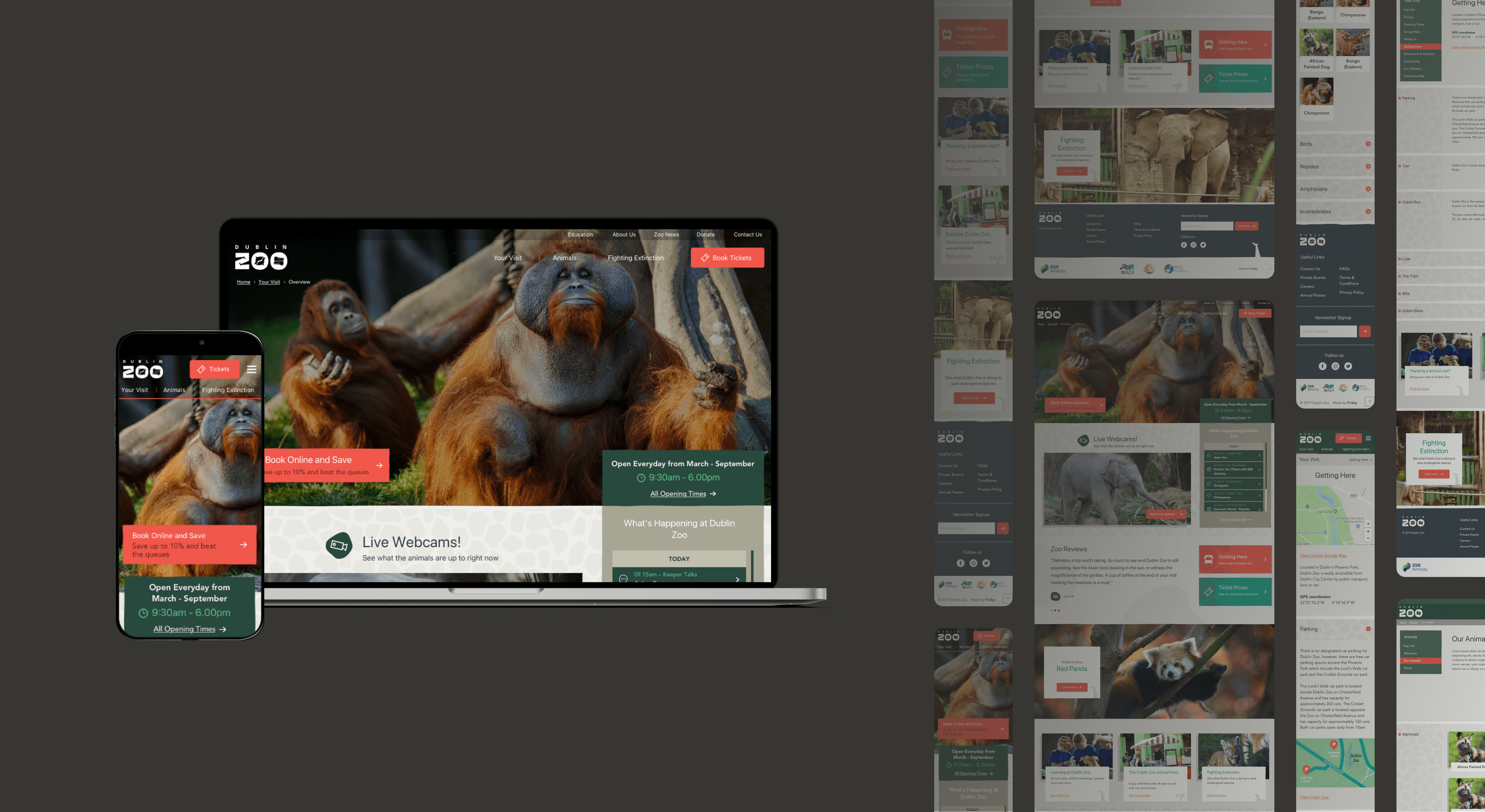Click the arrow on the laptop's Book Online and Save banner
Viewport: 1485px width, 812px height.
point(379,465)
